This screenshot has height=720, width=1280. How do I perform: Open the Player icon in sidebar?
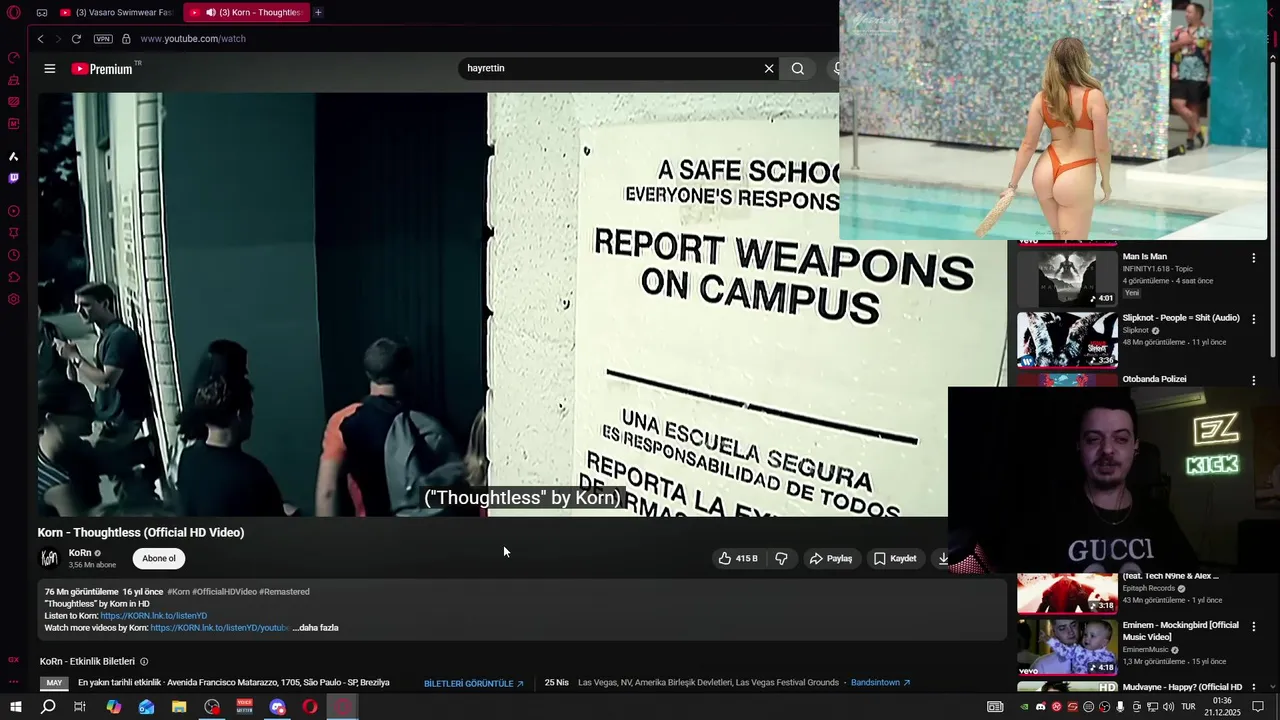[x=13, y=211]
